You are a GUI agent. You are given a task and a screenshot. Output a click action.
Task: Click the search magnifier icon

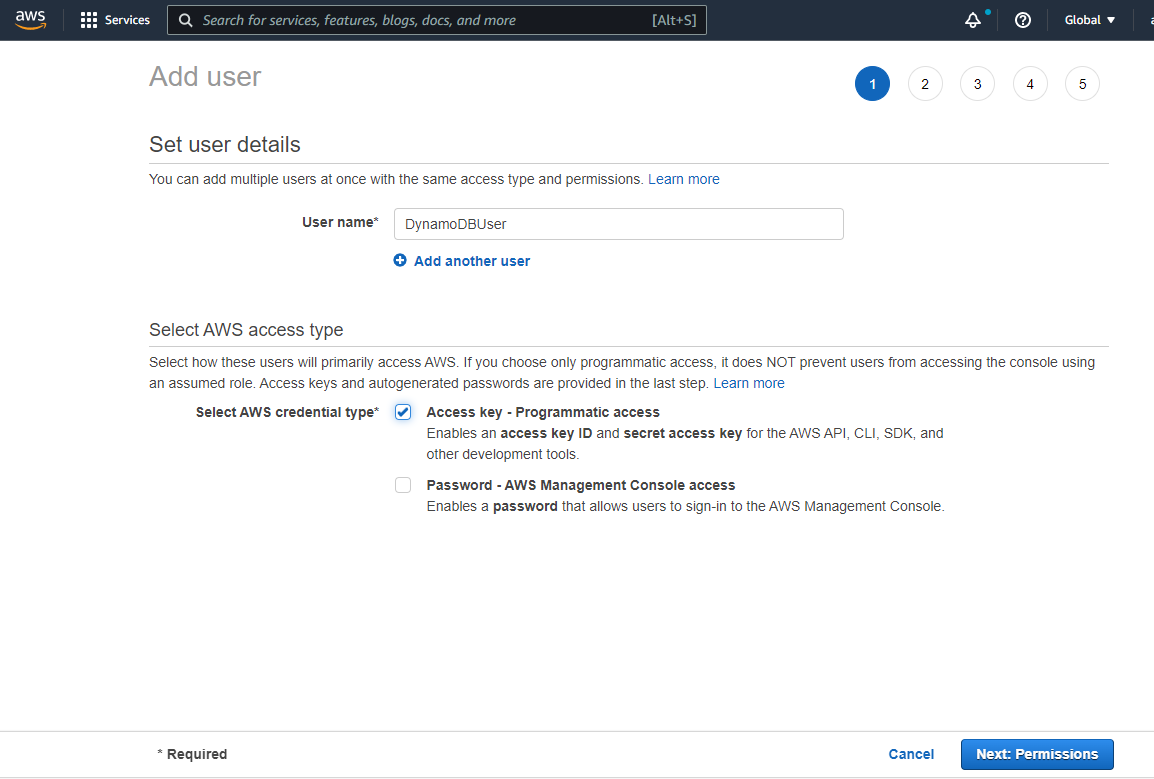click(x=186, y=21)
